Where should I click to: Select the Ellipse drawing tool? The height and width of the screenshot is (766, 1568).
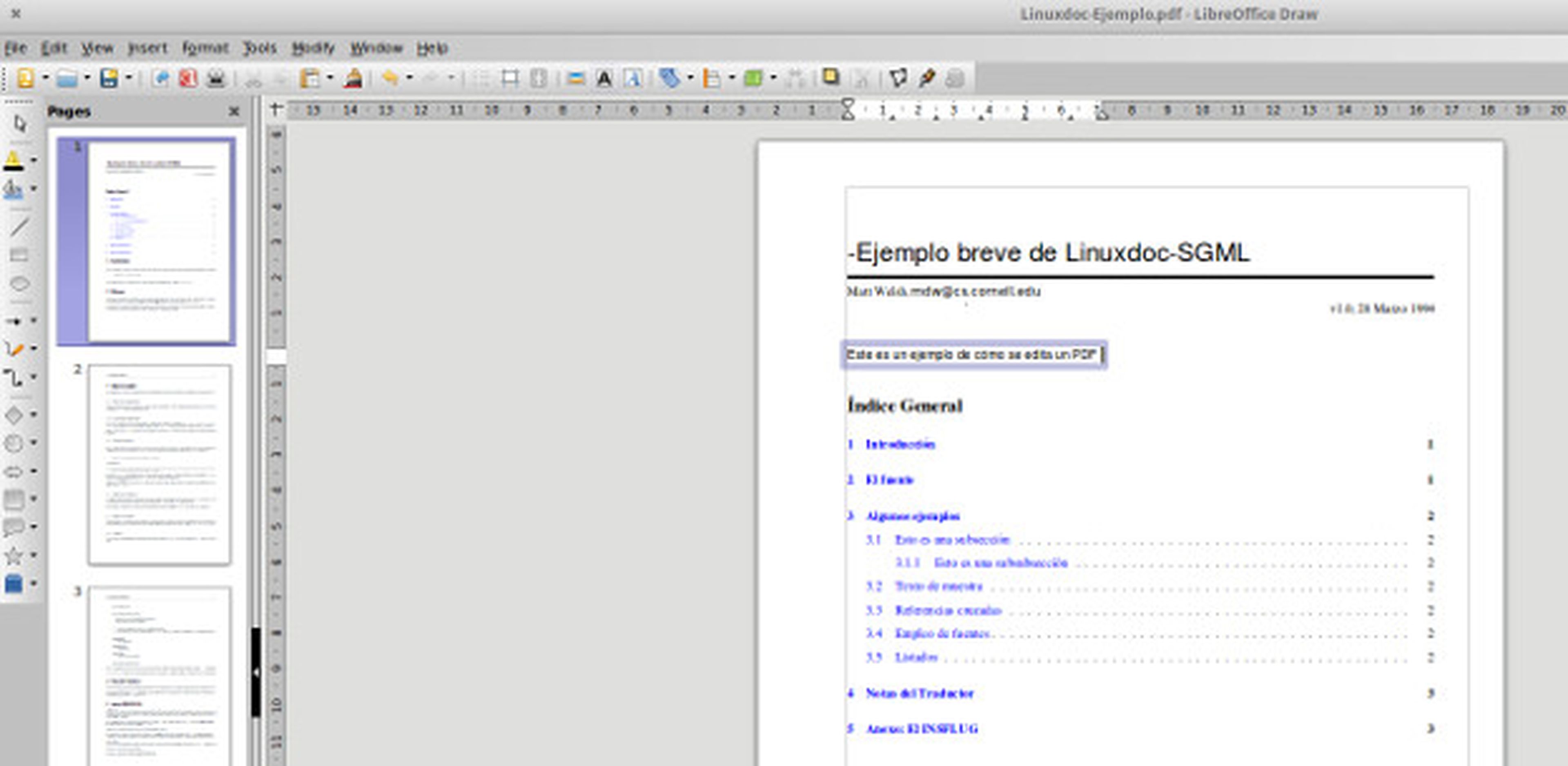point(20,284)
